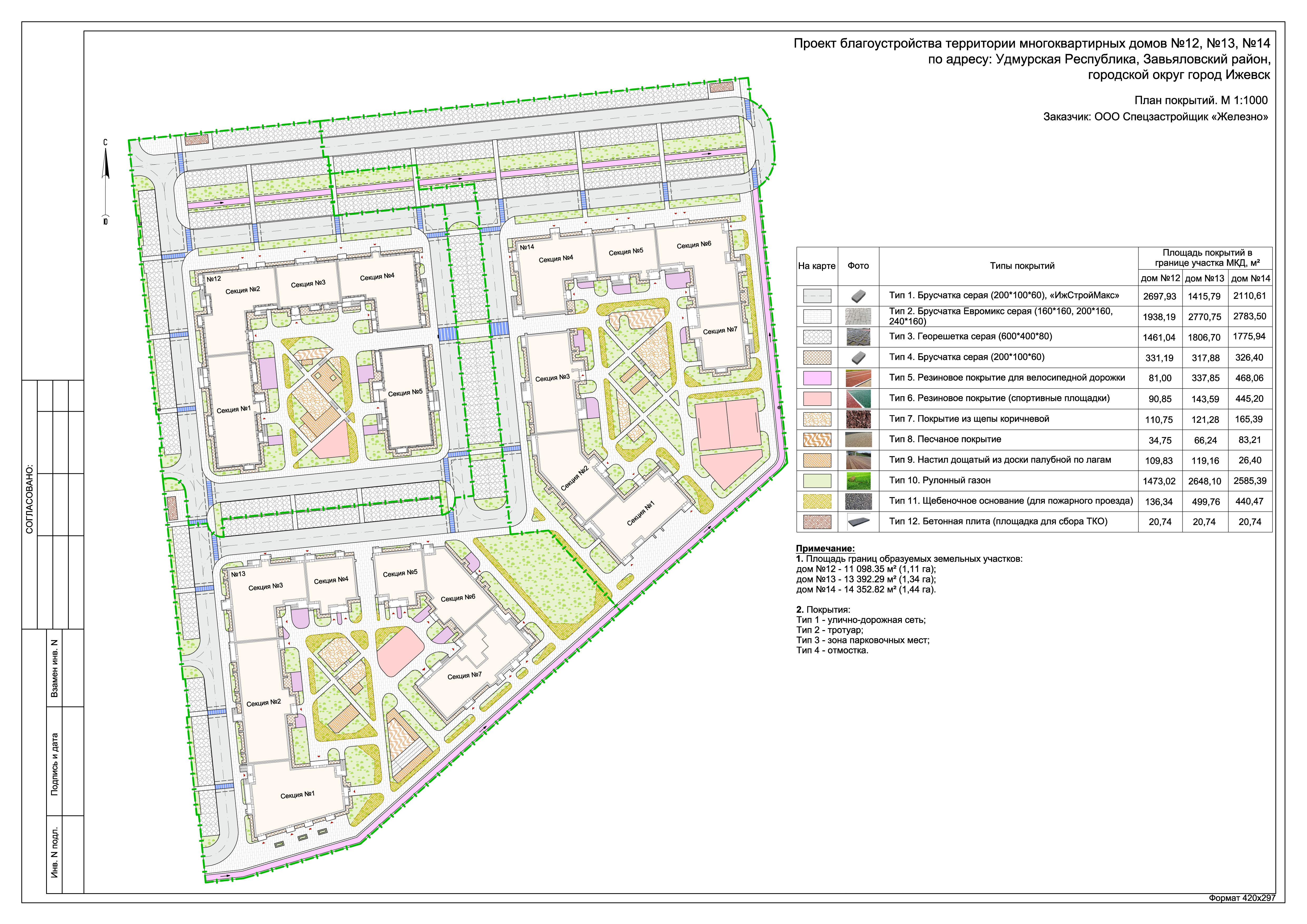Select 'Секция №7' of house №13
The height and width of the screenshot is (924, 1307).
pyautogui.click(x=464, y=676)
